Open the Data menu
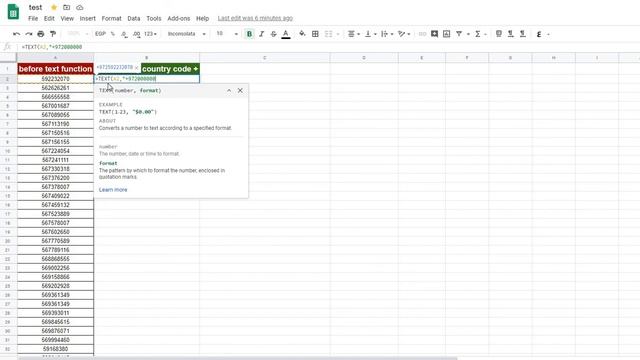640x360 pixels. [133, 18]
